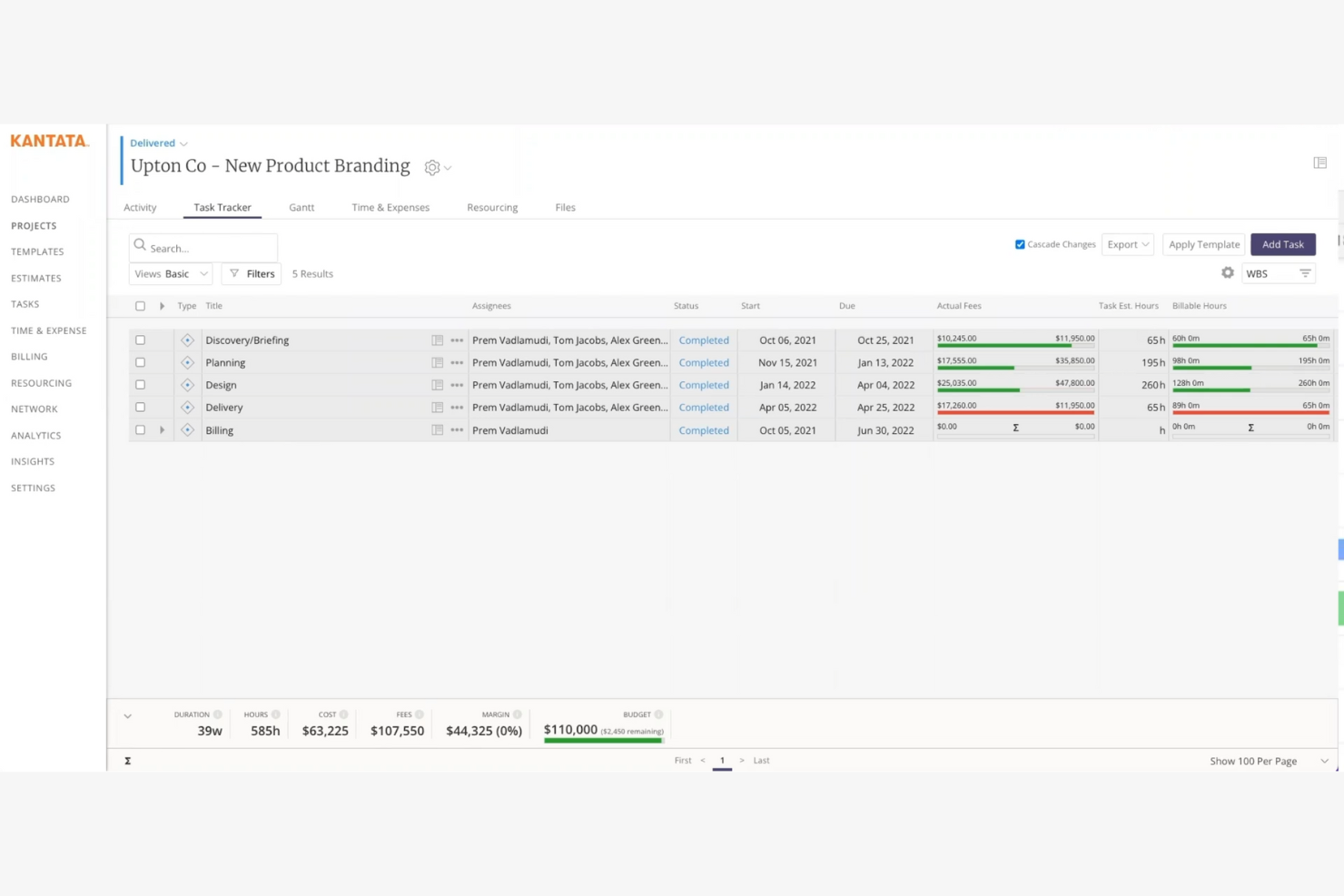
Task: Open details panel icon for Planning task
Action: pyautogui.click(x=437, y=363)
